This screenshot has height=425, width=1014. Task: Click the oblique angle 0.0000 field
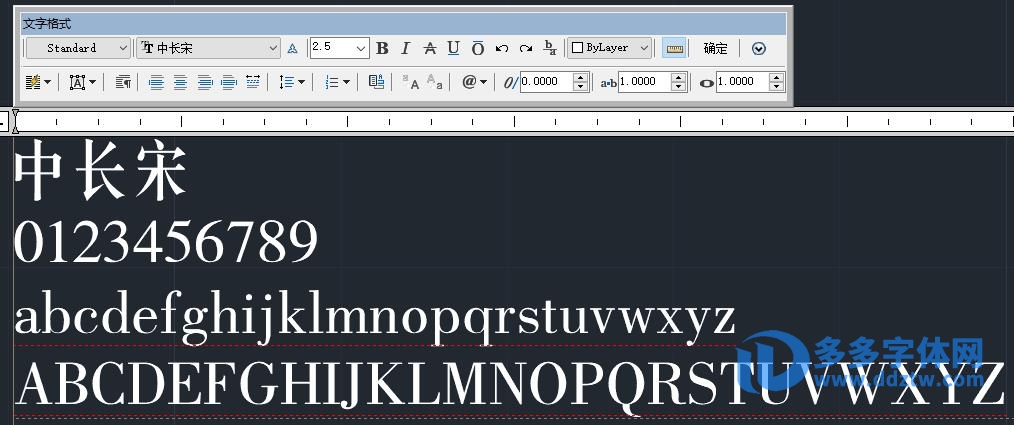pos(545,82)
